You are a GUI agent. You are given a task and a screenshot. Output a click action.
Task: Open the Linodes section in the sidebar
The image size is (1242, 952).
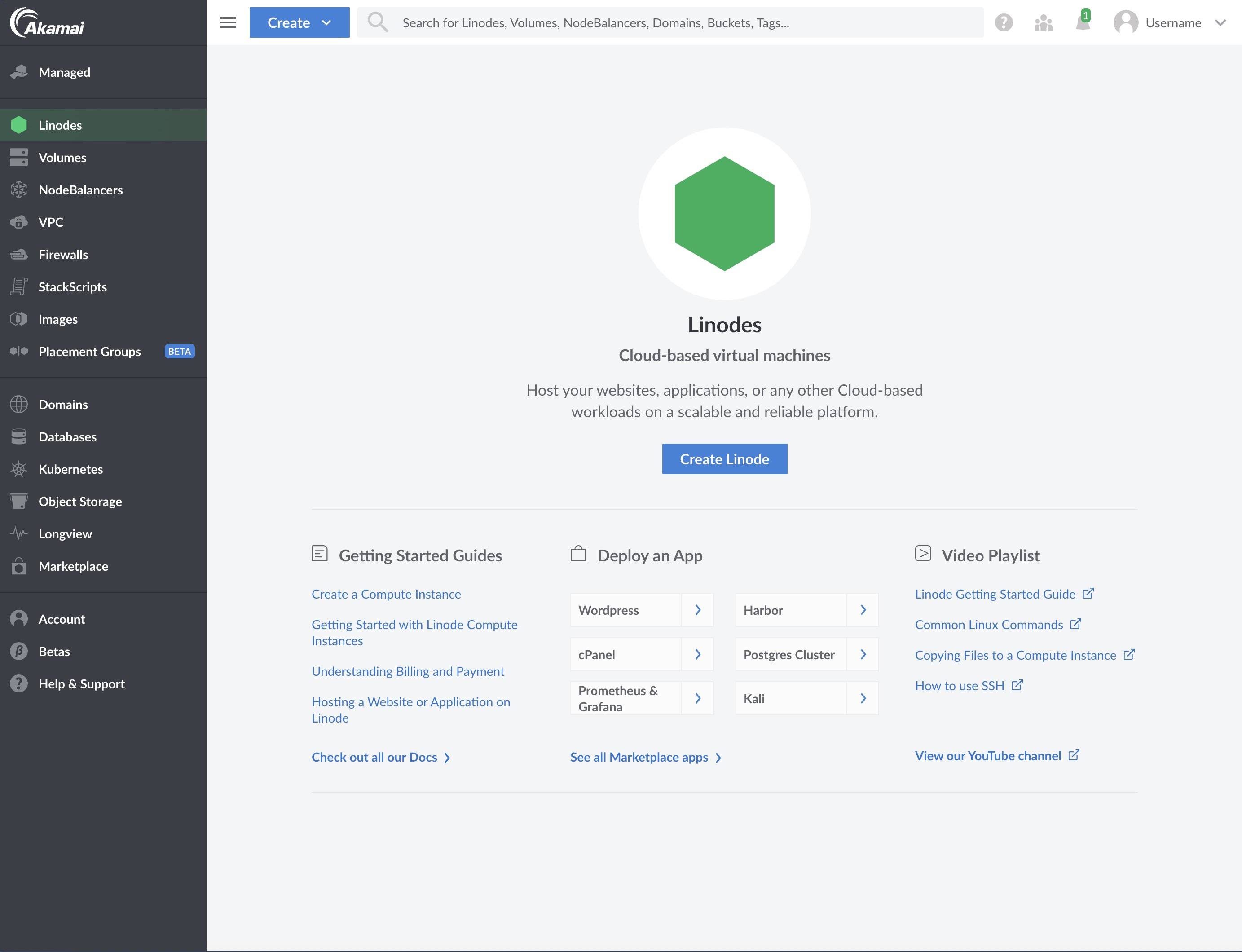pos(60,125)
